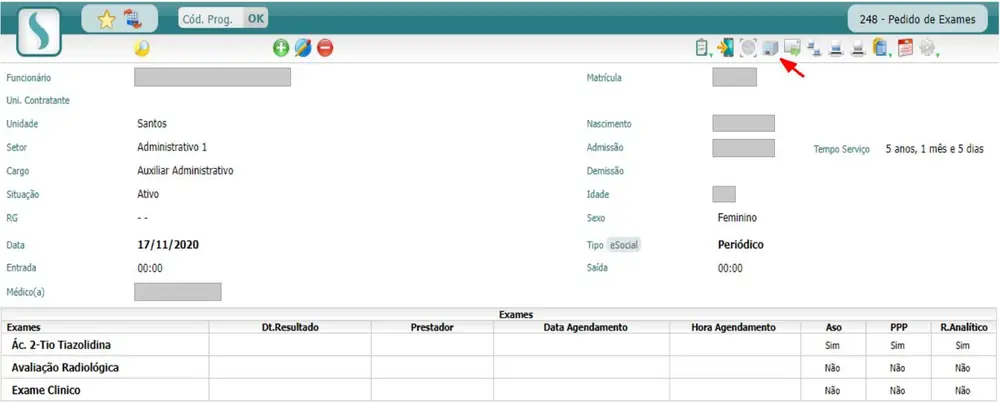Click the phone with orange arrow icon
This screenshot has width=1000, height=403.
click(x=725, y=48)
